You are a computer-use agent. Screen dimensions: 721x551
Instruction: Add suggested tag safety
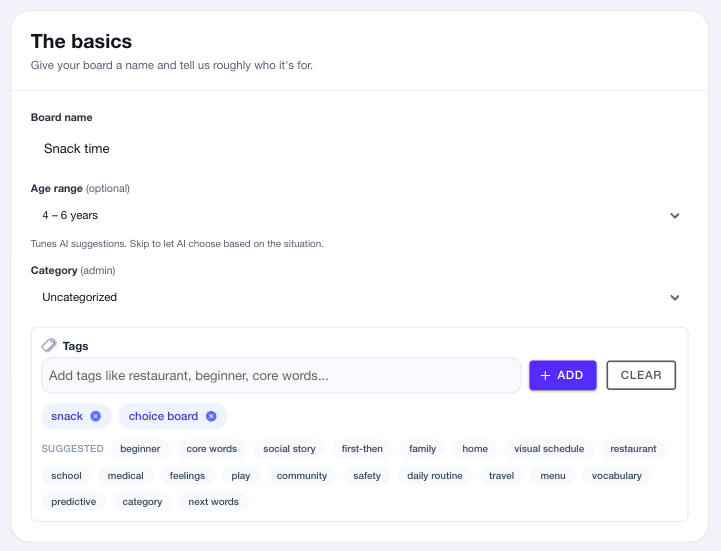pos(367,476)
